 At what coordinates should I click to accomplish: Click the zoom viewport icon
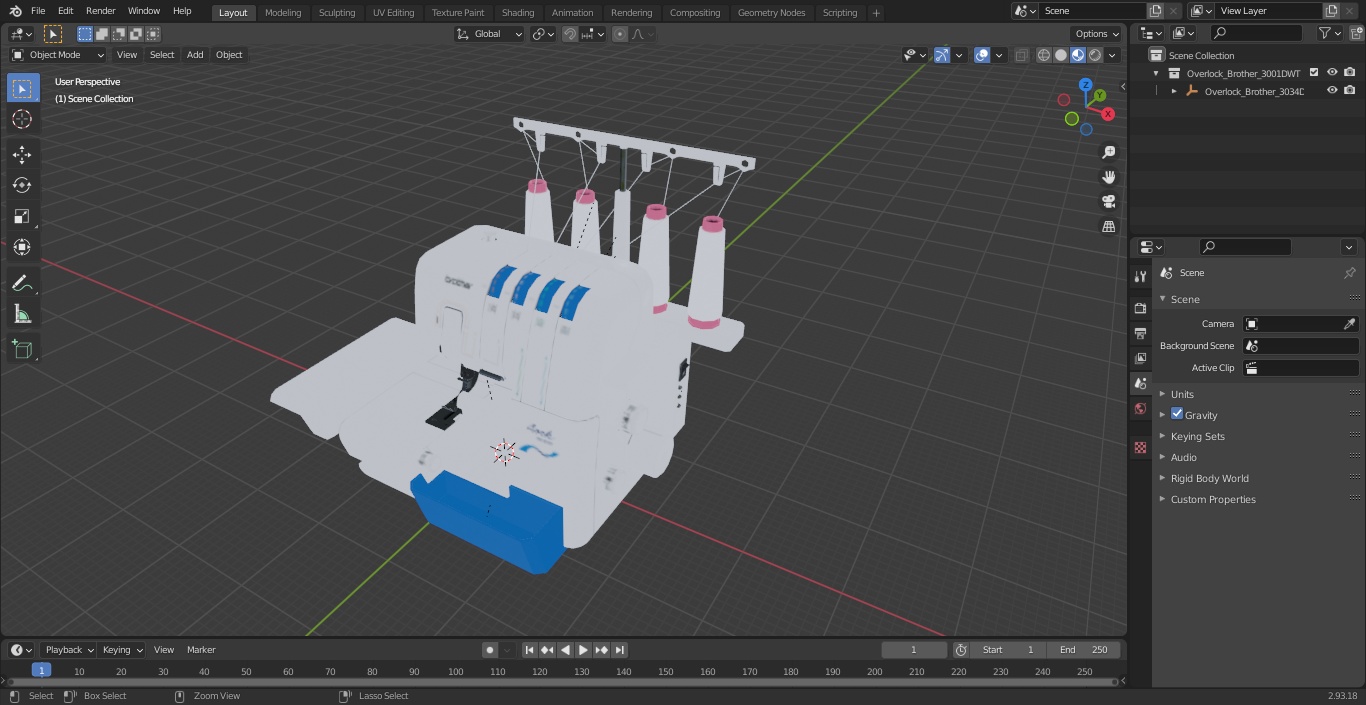1108,152
